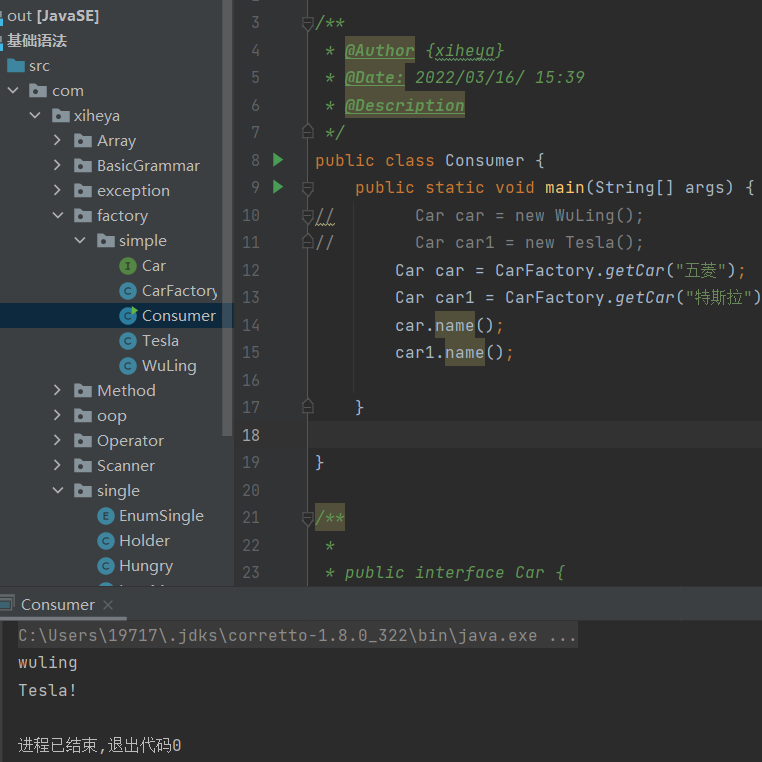Click the xiheya package folder icon
This screenshot has height=762, width=762.
61,116
